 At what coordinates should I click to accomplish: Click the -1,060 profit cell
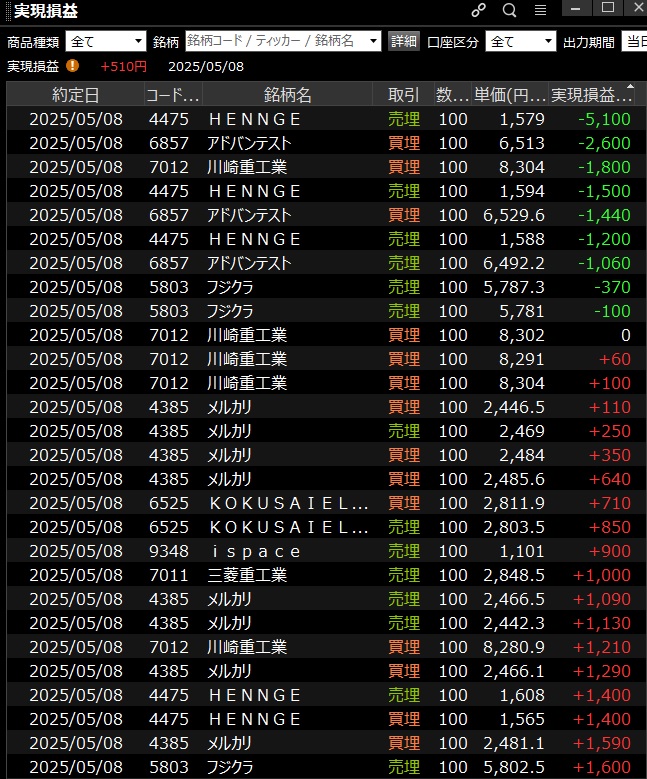[x=604, y=263]
